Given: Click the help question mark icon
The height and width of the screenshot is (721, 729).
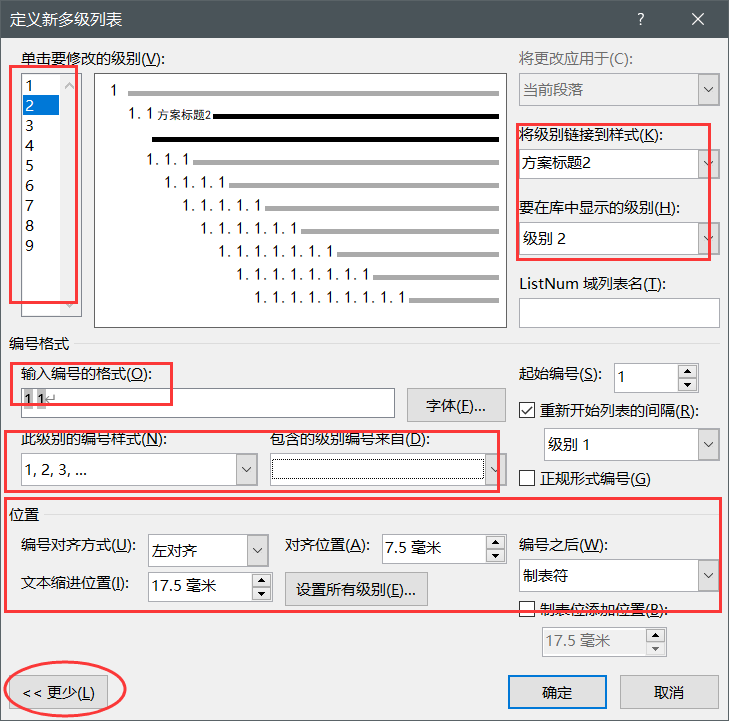Looking at the screenshot, I should tap(641, 20).
